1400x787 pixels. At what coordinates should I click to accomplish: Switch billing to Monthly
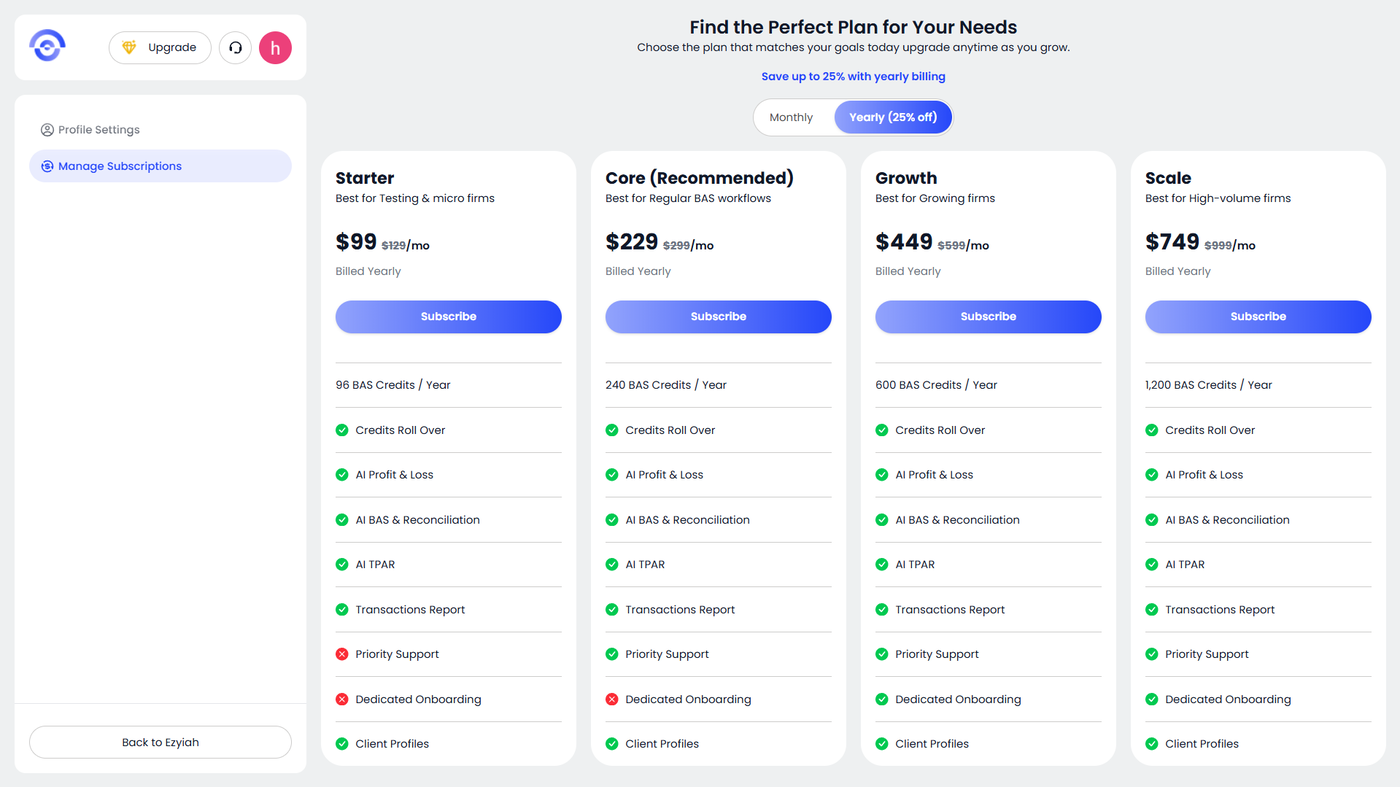(x=791, y=117)
